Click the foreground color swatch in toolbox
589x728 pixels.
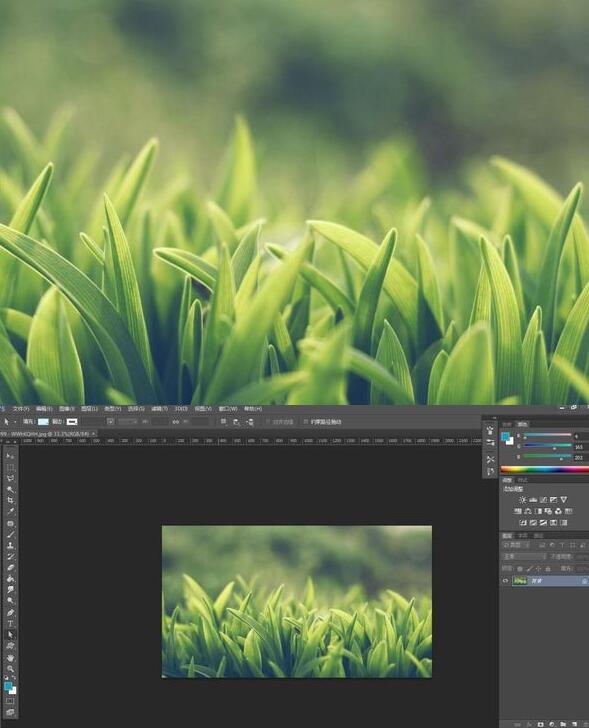[x=8, y=686]
